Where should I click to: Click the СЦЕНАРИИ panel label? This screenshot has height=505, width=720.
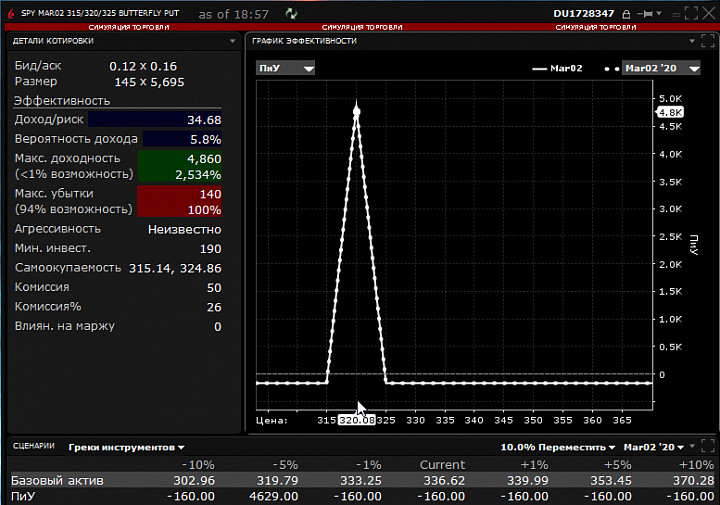click(x=34, y=446)
